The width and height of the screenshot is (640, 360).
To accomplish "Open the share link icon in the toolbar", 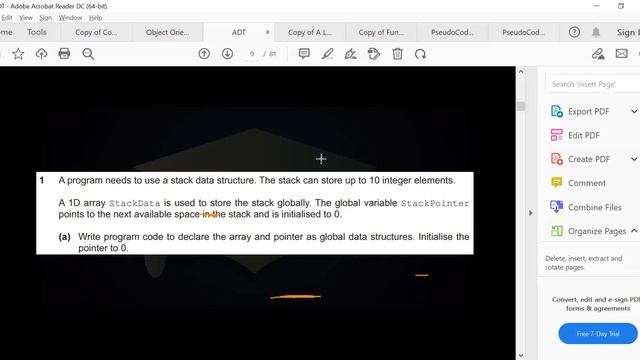I will (598, 54).
